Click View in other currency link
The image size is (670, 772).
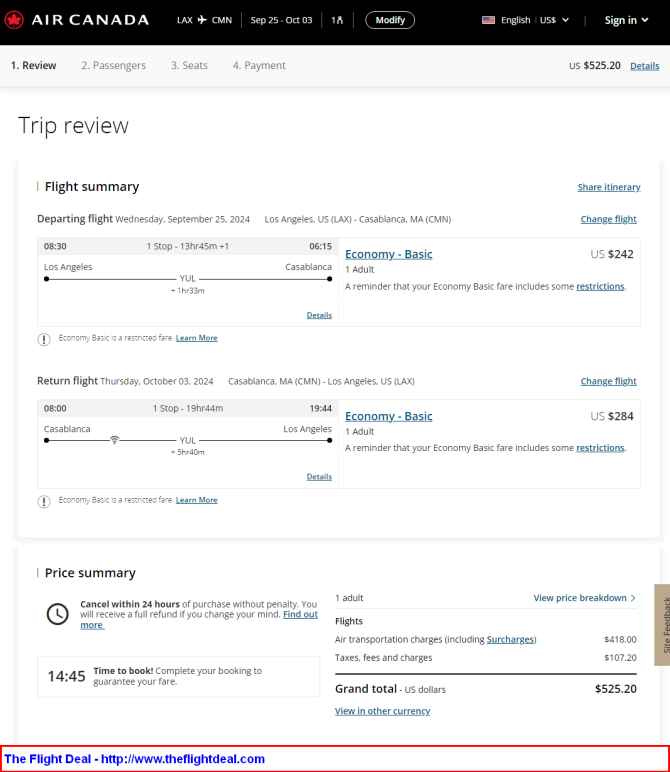pos(383,711)
